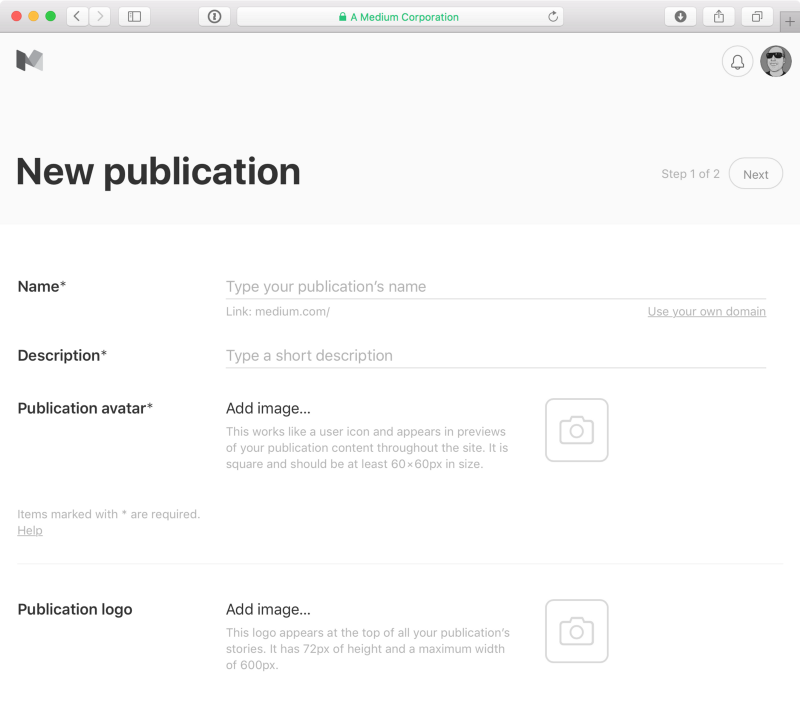
Task: Follow the Use your own domain link
Action: point(706,312)
